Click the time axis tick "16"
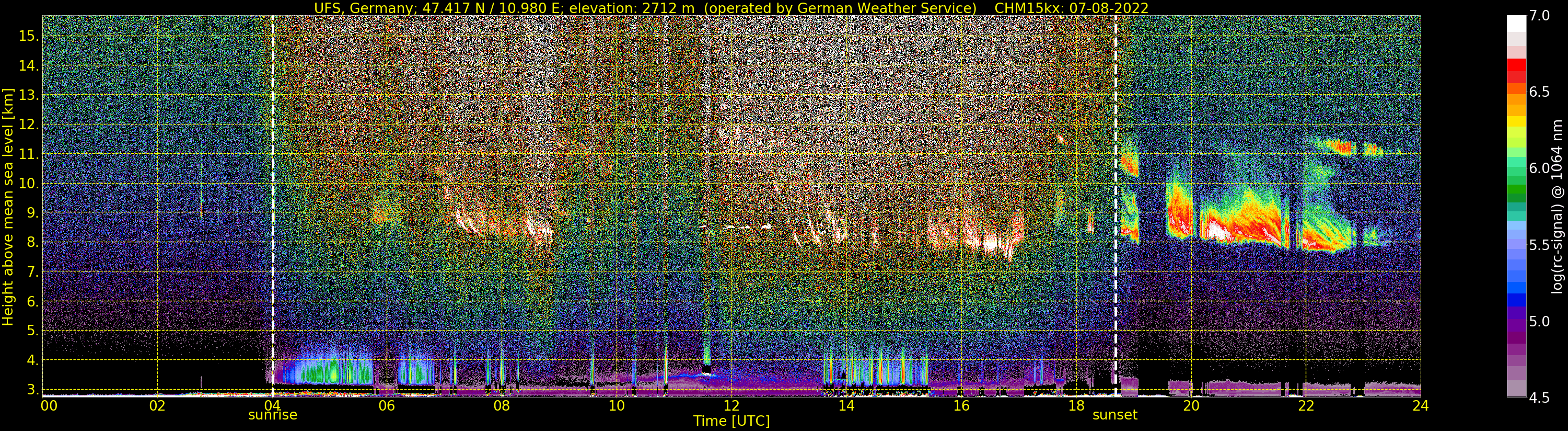The width and height of the screenshot is (1568, 431). (961, 405)
